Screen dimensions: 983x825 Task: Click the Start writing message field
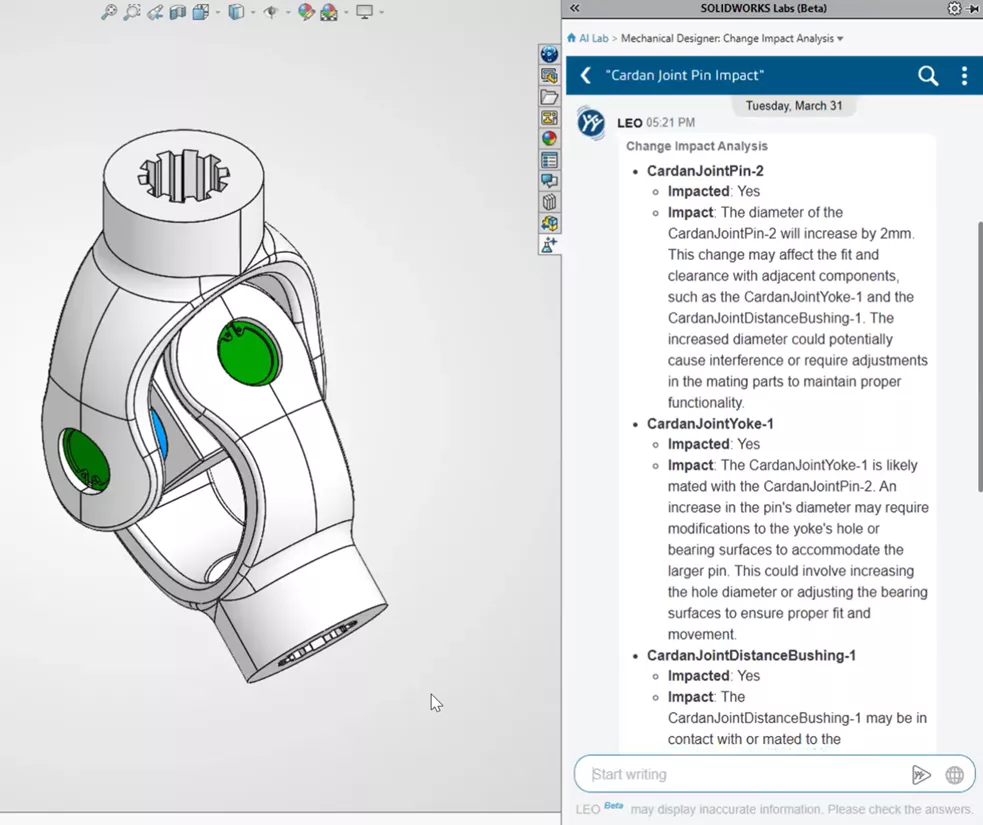(x=746, y=774)
